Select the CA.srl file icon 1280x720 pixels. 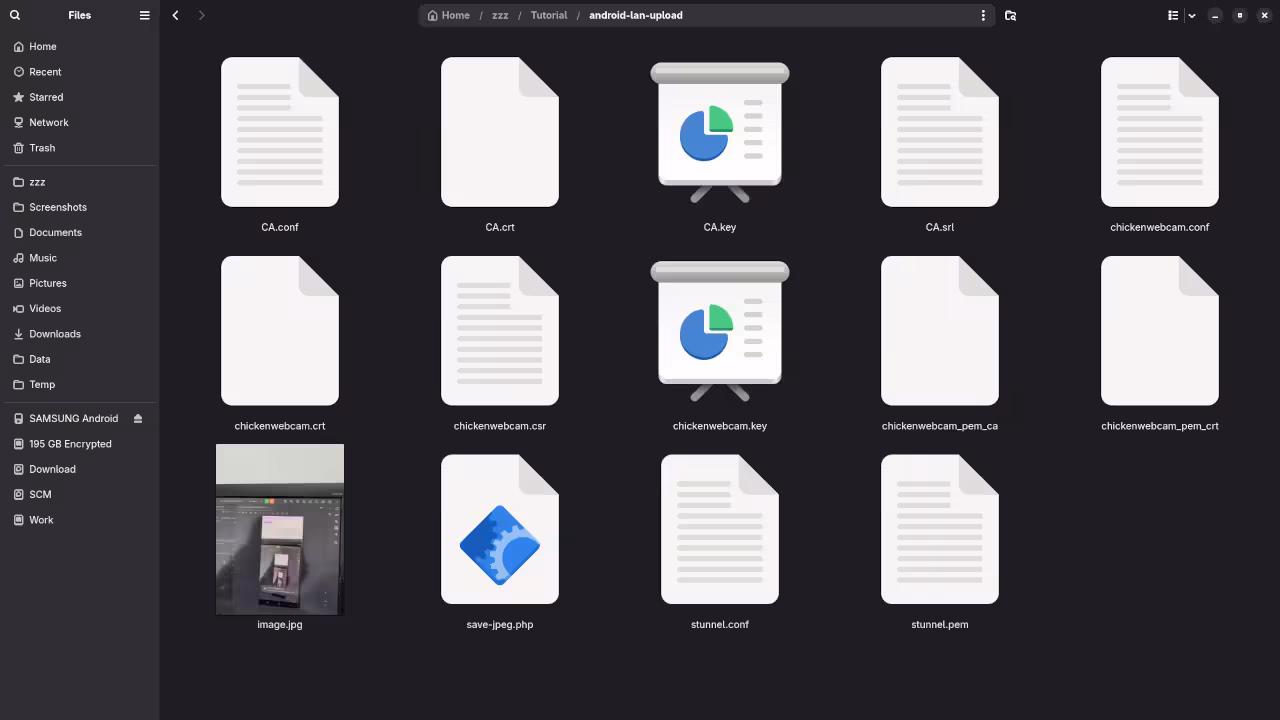(940, 132)
